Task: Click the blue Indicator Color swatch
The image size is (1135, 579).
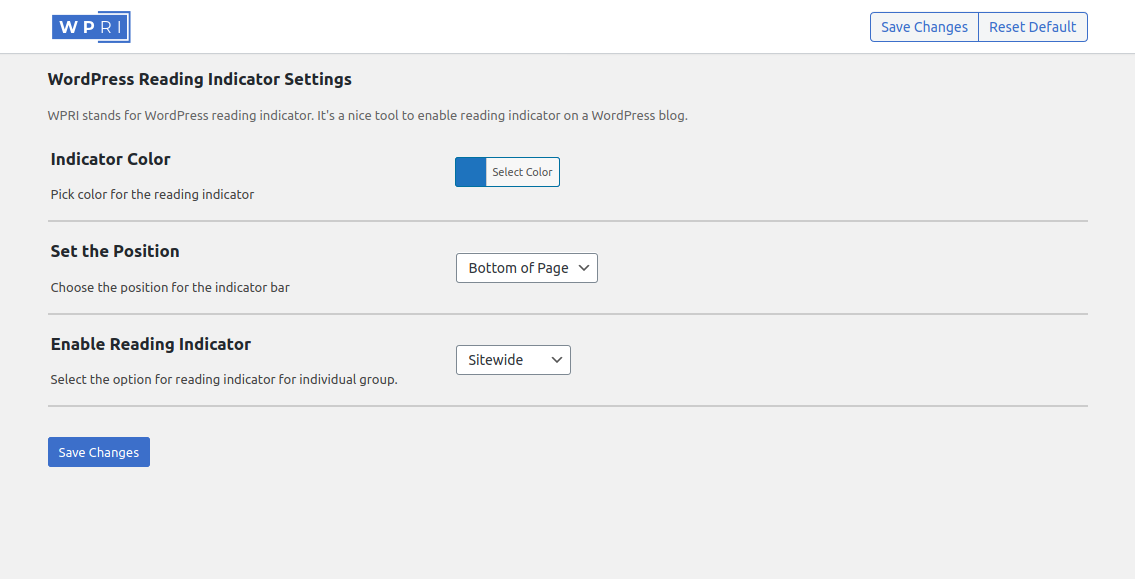Action: pos(471,172)
